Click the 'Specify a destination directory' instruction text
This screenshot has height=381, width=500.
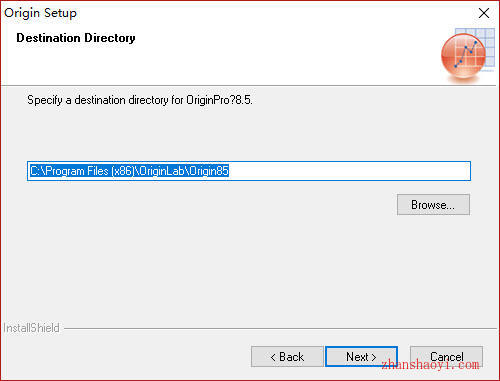coord(140,100)
